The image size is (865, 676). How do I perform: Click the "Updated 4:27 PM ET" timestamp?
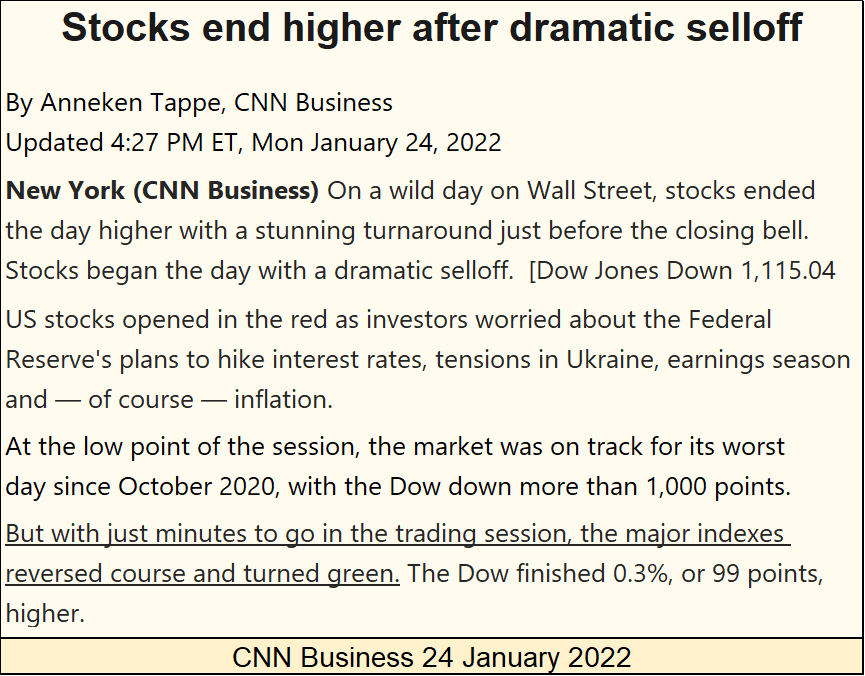[x=124, y=142]
